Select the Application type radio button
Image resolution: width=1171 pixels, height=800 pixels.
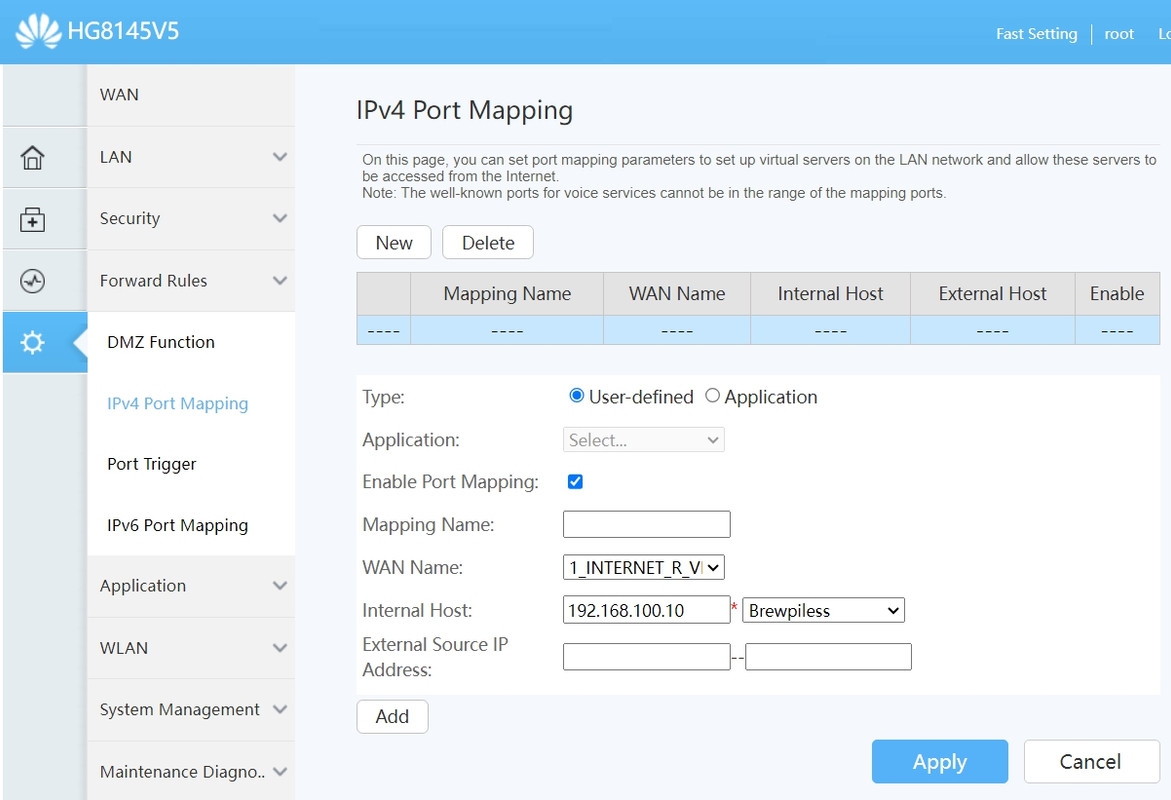[x=712, y=396]
